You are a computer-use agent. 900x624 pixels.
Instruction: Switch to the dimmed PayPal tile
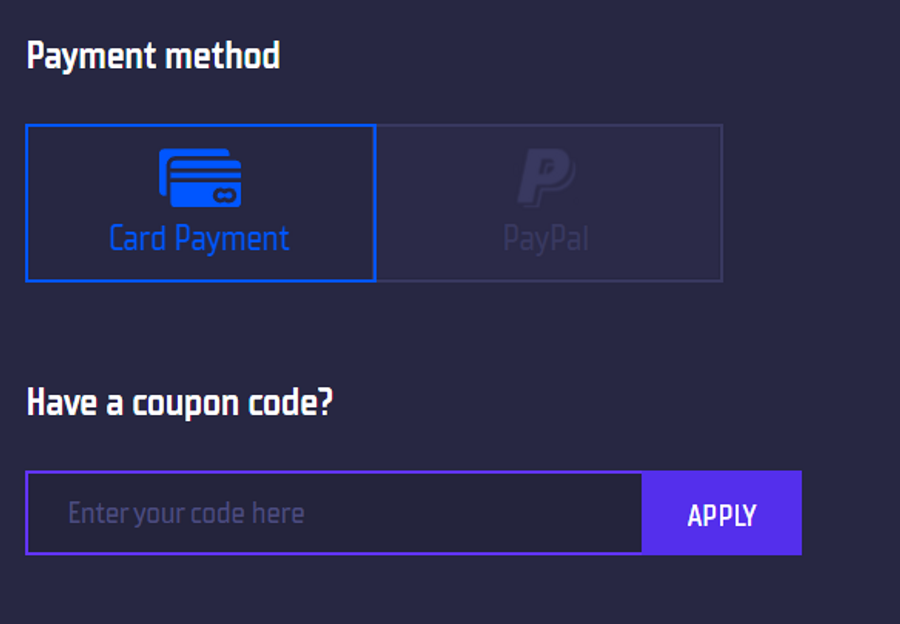pos(548,203)
